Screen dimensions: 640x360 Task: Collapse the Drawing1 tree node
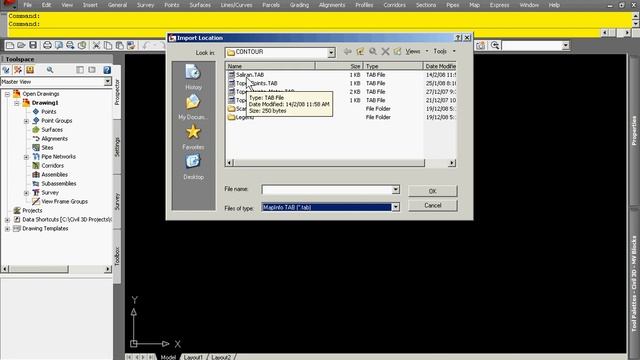[17, 103]
